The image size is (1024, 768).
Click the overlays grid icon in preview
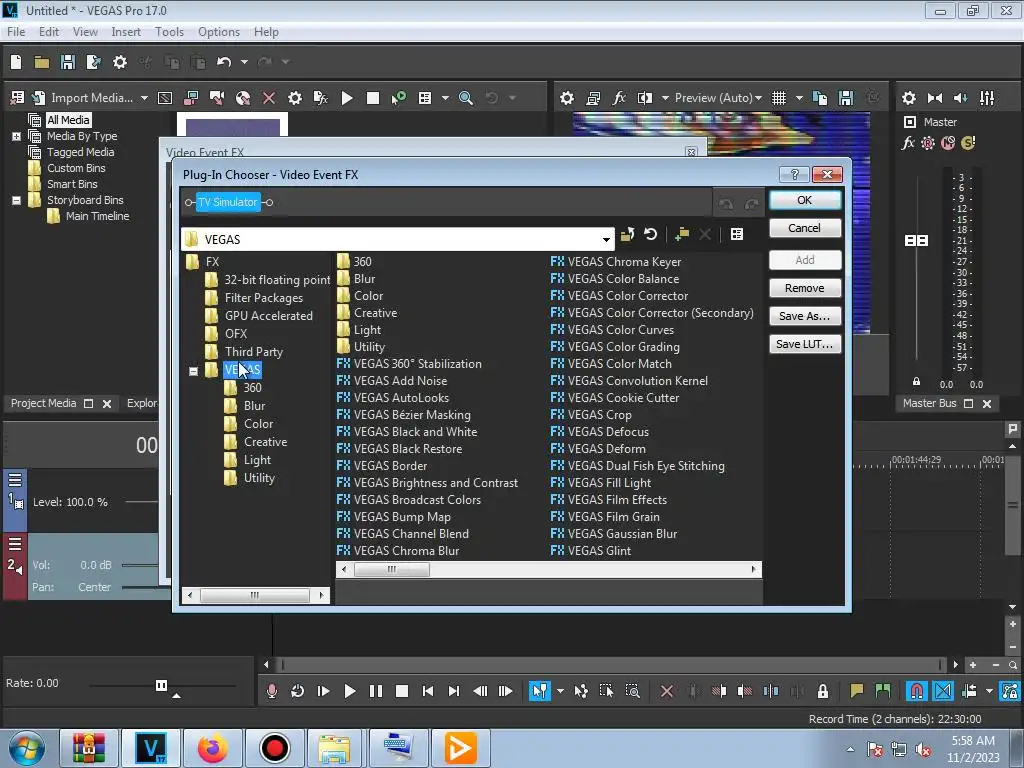[x=778, y=98]
